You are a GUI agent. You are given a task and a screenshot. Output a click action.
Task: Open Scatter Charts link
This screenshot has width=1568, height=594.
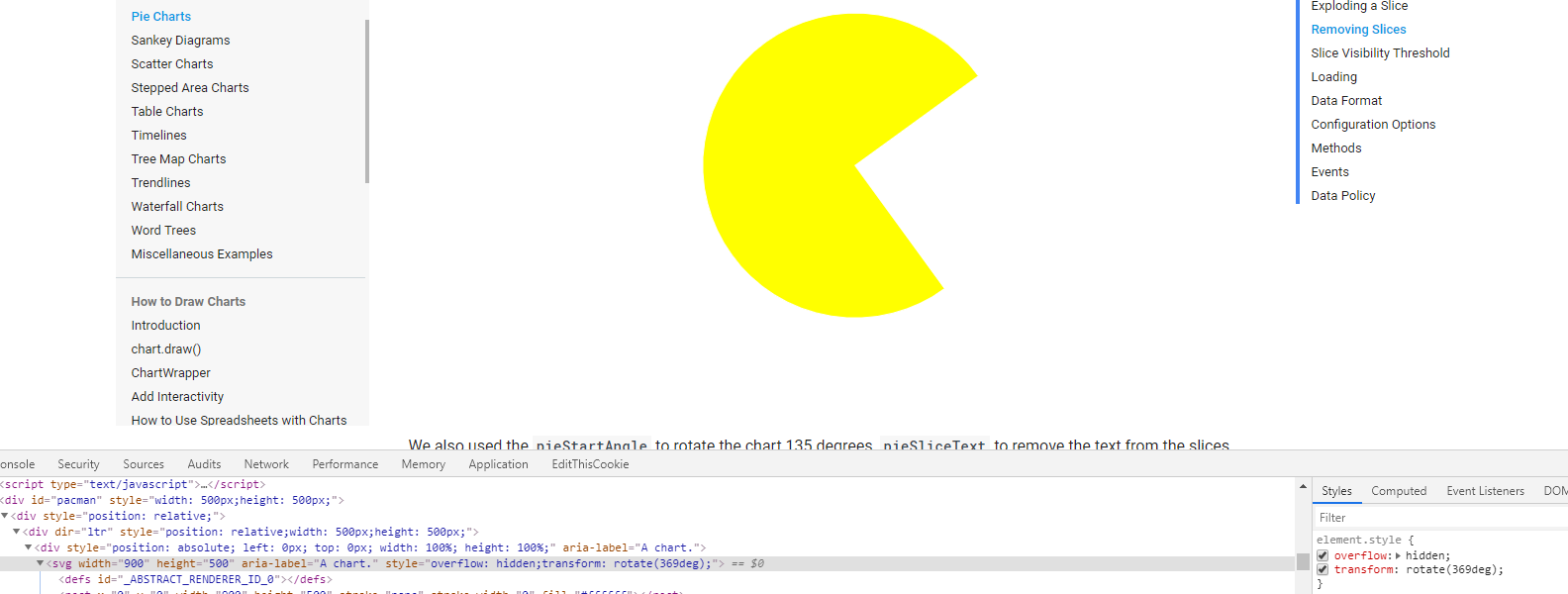point(172,64)
